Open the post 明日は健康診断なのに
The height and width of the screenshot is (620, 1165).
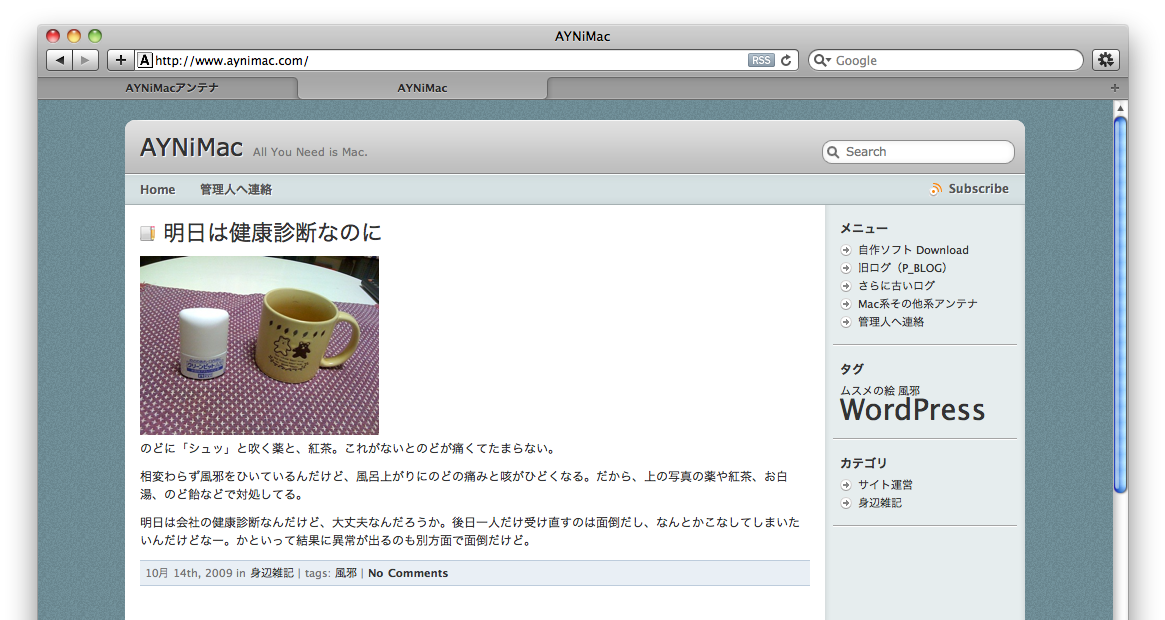pos(272,233)
